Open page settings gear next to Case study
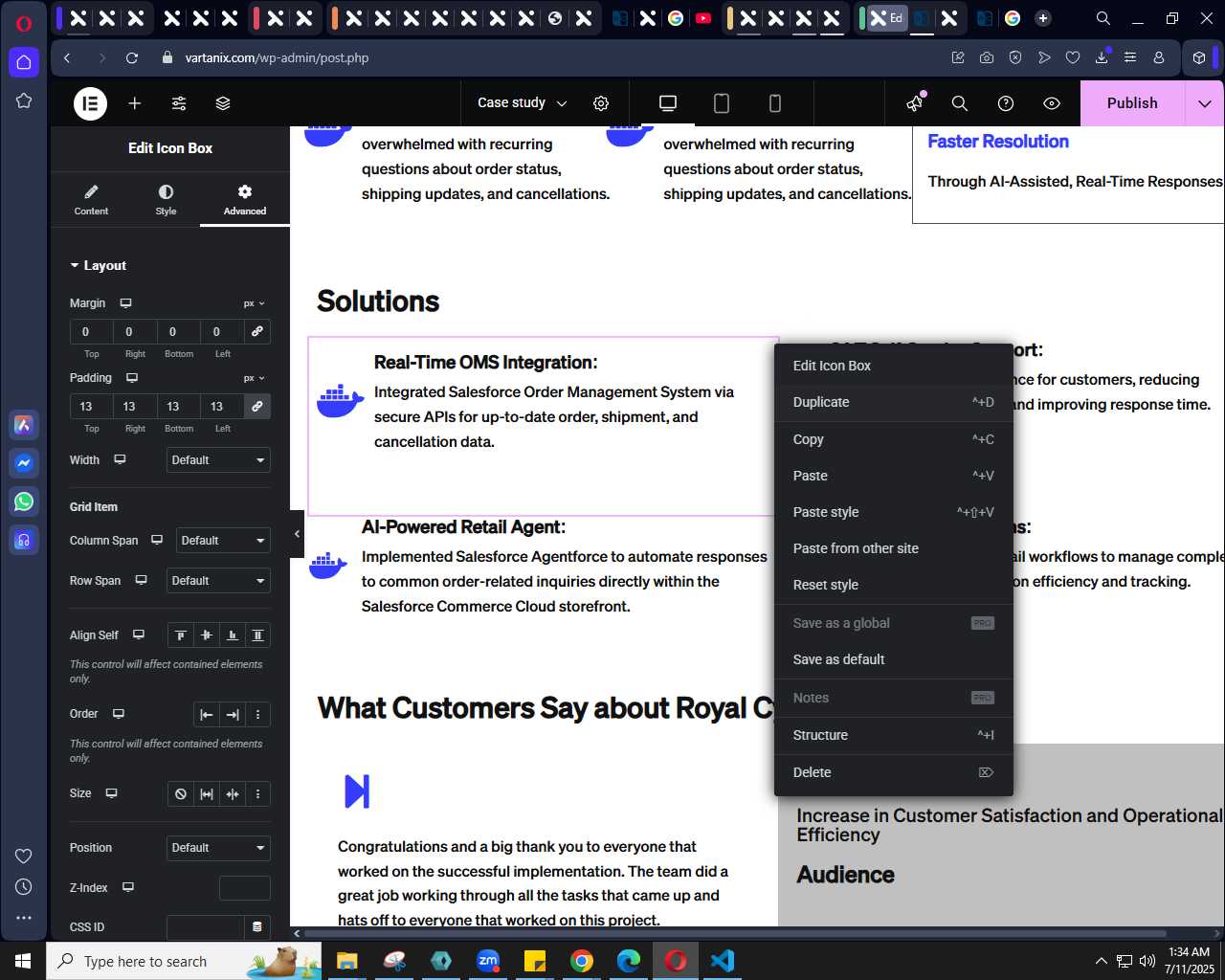The height and width of the screenshot is (980, 1225). click(x=601, y=103)
